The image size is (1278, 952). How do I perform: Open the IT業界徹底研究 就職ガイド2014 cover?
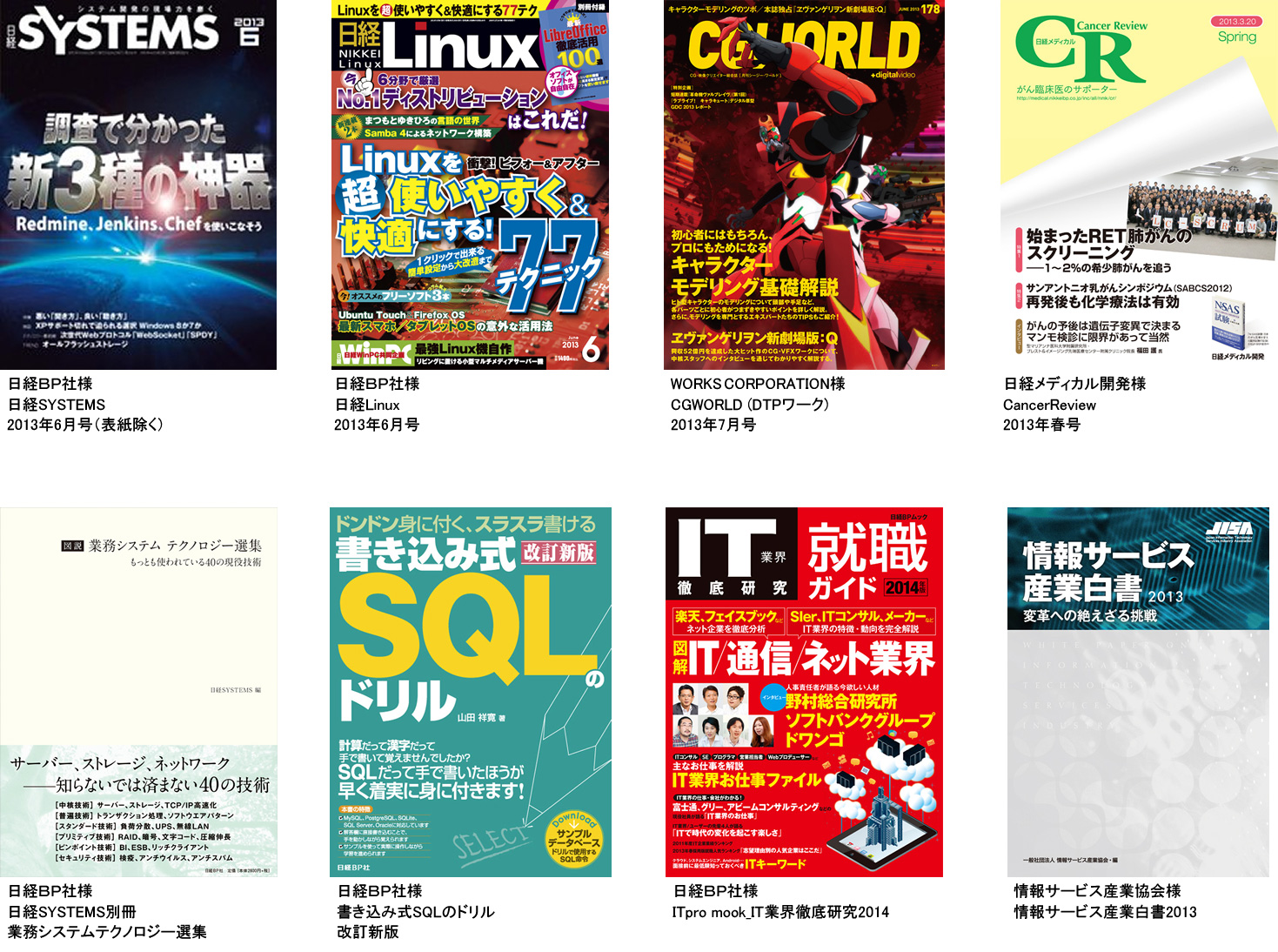805,692
